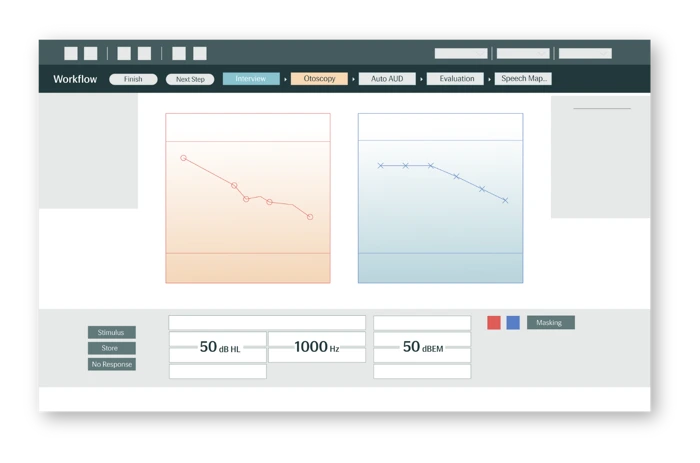Image resolution: width=700 pixels, height=463 pixels.
Task: Click the No Response button
Action: pos(111,365)
